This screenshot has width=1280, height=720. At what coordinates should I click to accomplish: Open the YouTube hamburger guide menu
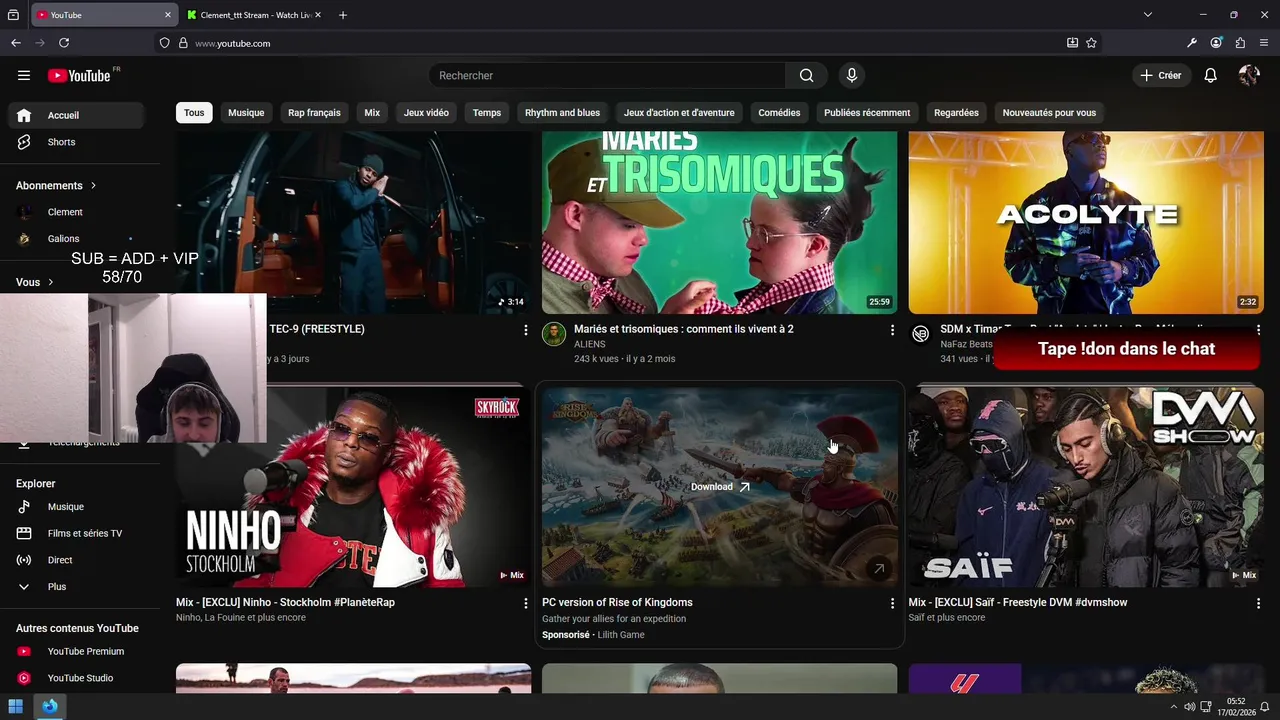point(24,75)
